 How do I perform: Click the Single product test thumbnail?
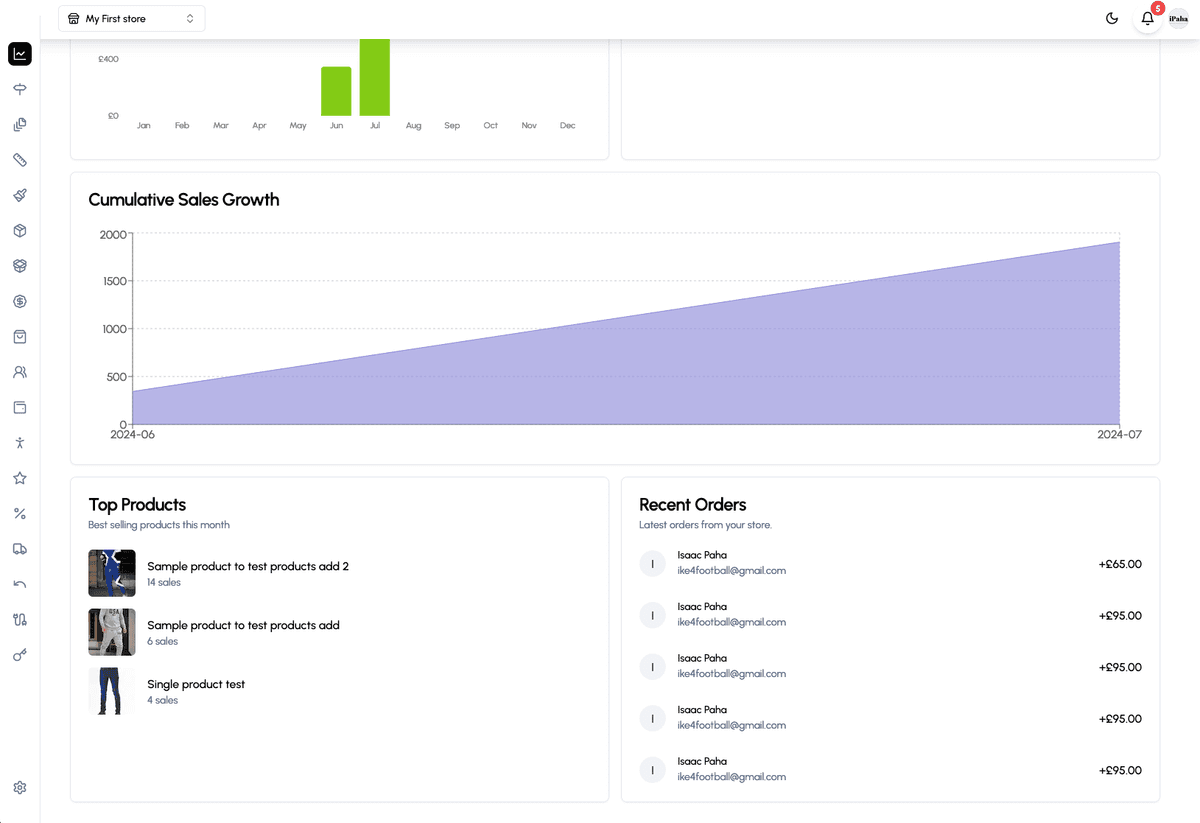[112, 691]
